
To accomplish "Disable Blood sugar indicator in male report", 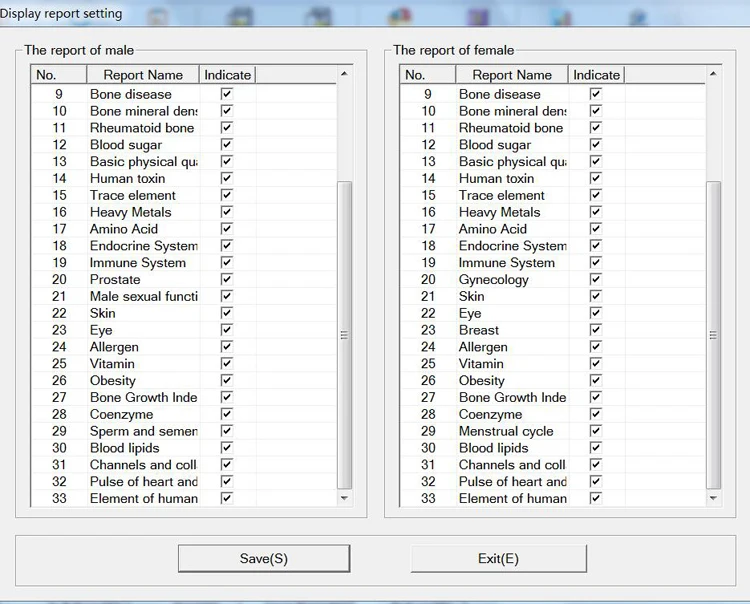I will [x=227, y=145].
